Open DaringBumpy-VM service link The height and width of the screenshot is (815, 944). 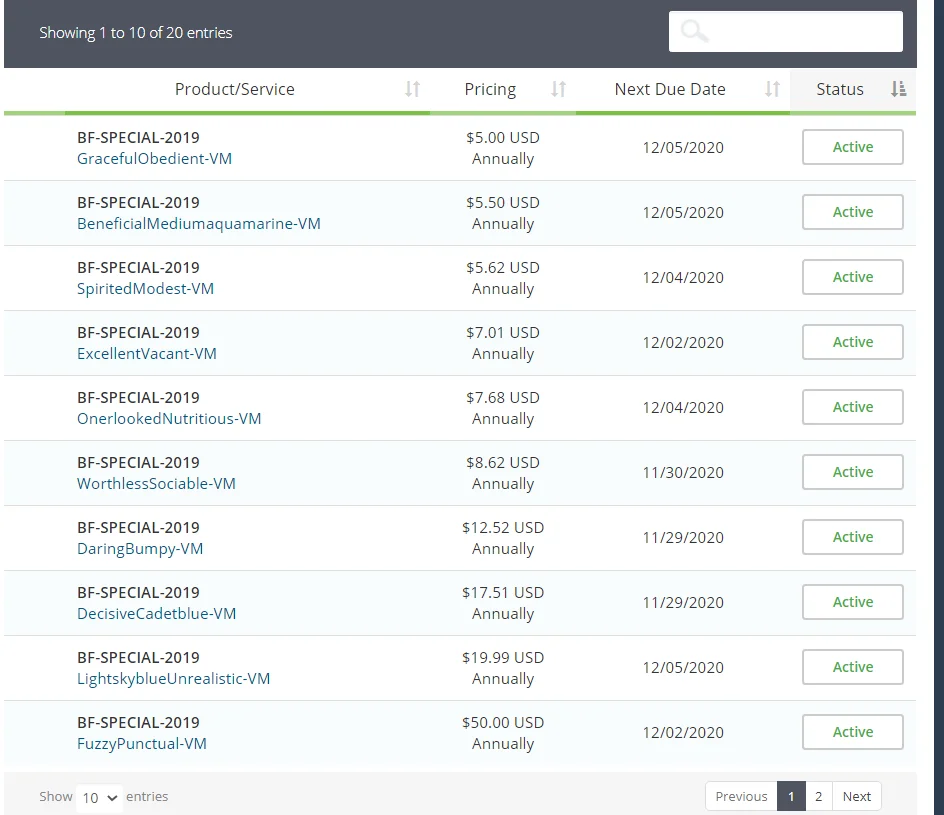140,549
